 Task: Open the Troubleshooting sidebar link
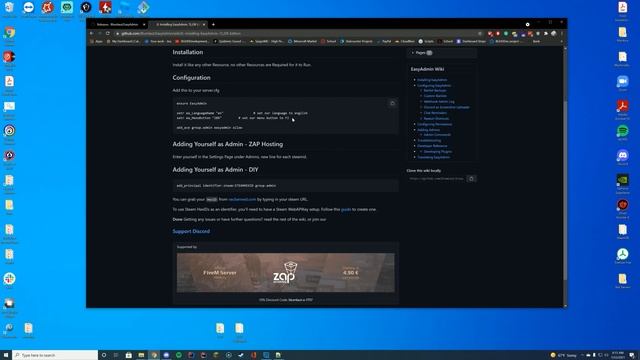coord(429,140)
